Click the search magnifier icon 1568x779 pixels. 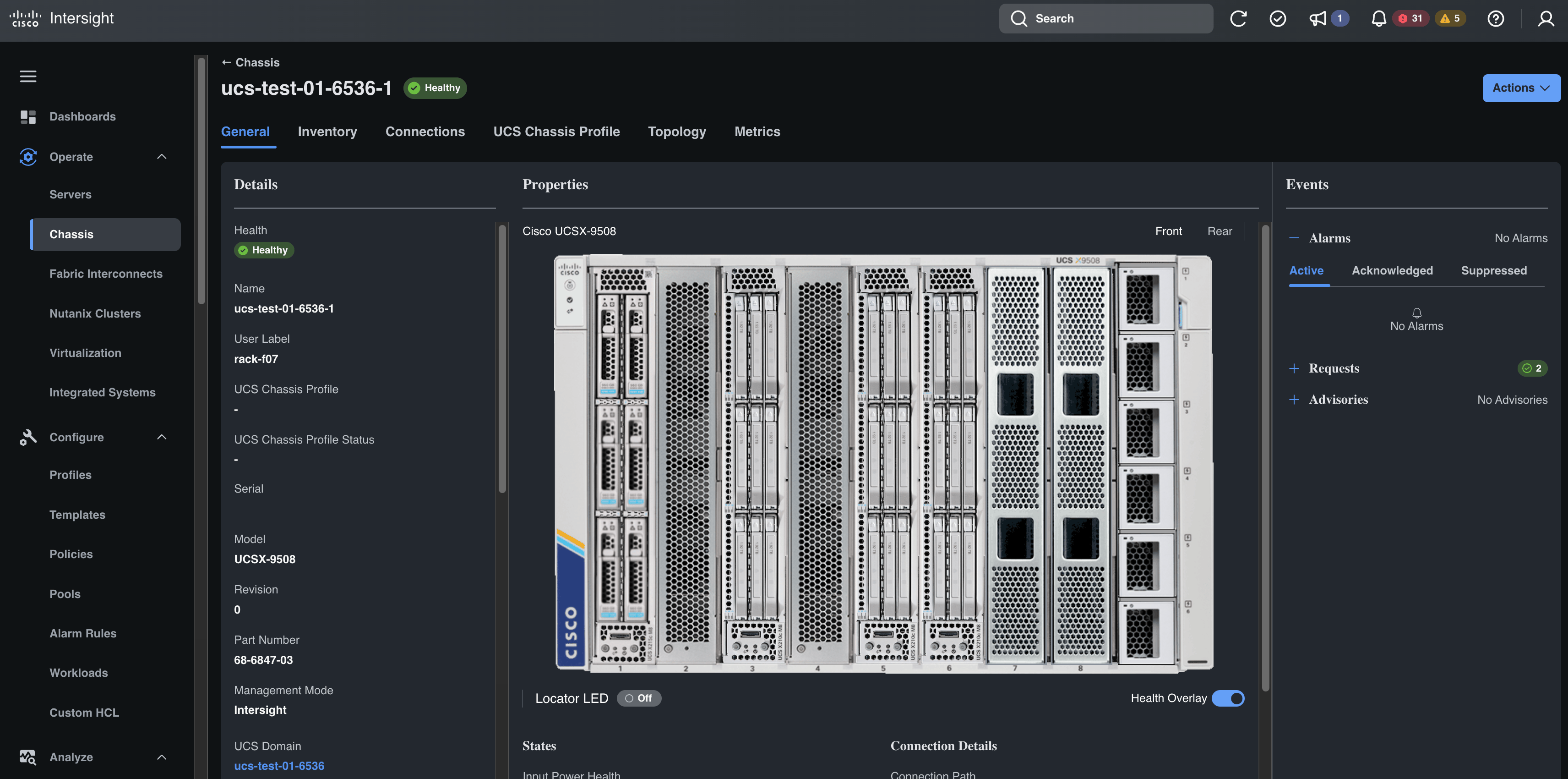(x=1018, y=18)
